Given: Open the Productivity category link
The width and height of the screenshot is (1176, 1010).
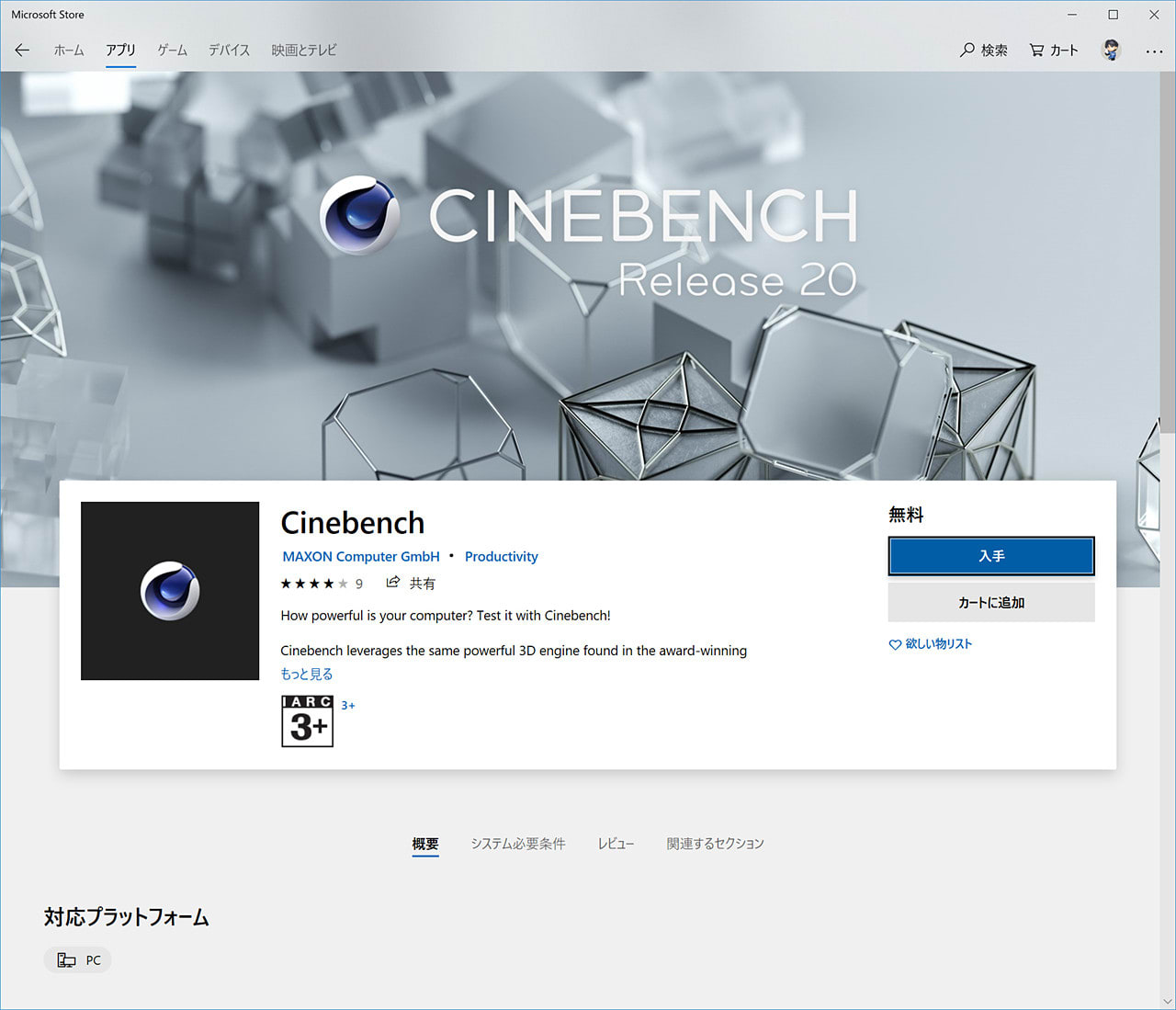Looking at the screenshot, I should pos(502,557).
